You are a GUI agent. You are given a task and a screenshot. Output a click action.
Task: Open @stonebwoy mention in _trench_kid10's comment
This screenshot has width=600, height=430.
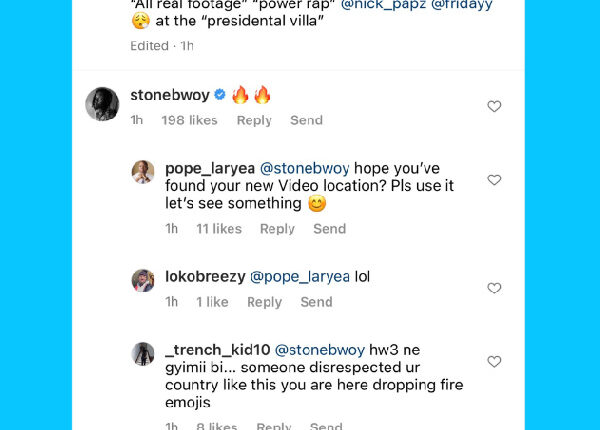[x=318, y=350]
